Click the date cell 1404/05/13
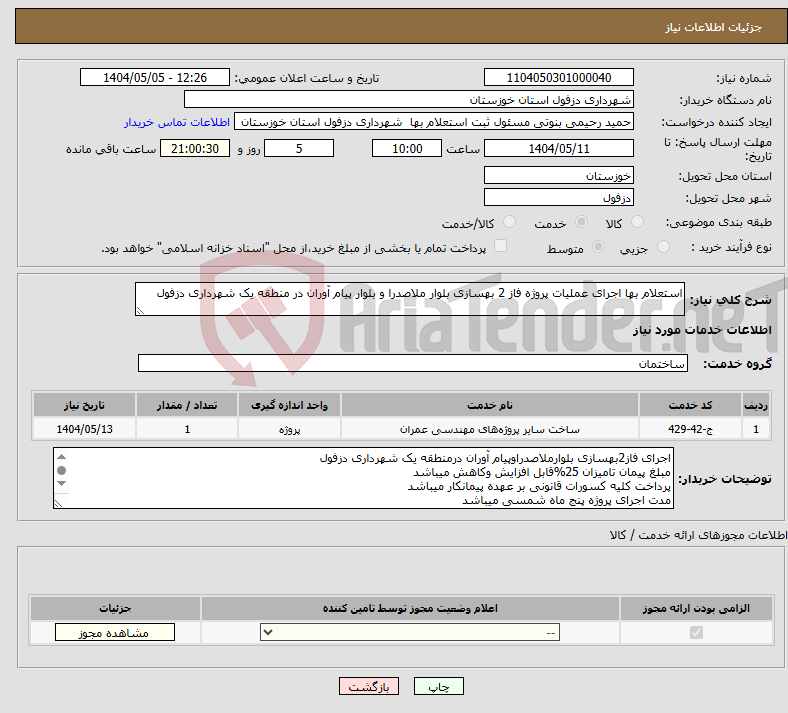This screenshot has width=788, height=713. [84, 429]
